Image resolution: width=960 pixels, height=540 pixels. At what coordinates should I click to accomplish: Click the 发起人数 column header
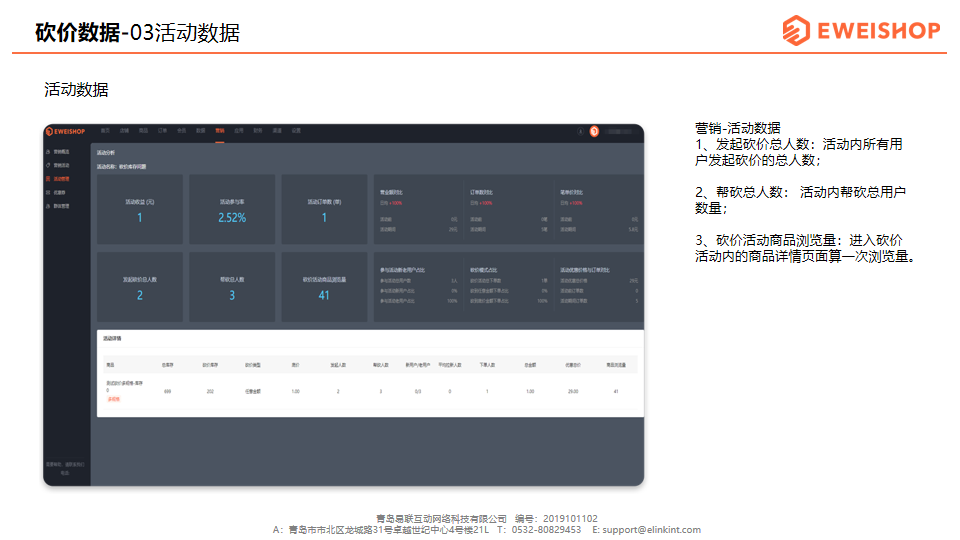pyautogui.click(x=338, y=365)
